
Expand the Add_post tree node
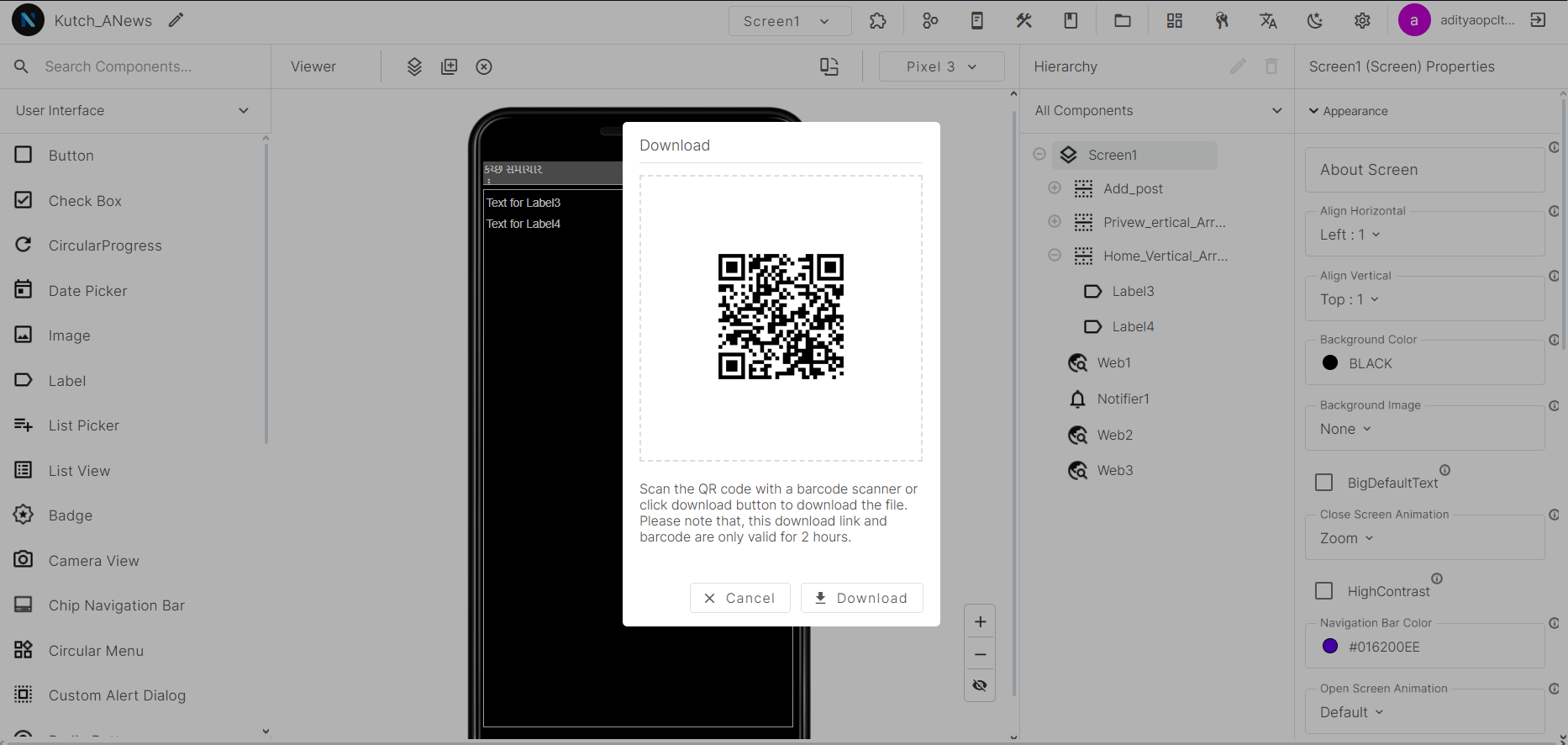point(1055,188)
